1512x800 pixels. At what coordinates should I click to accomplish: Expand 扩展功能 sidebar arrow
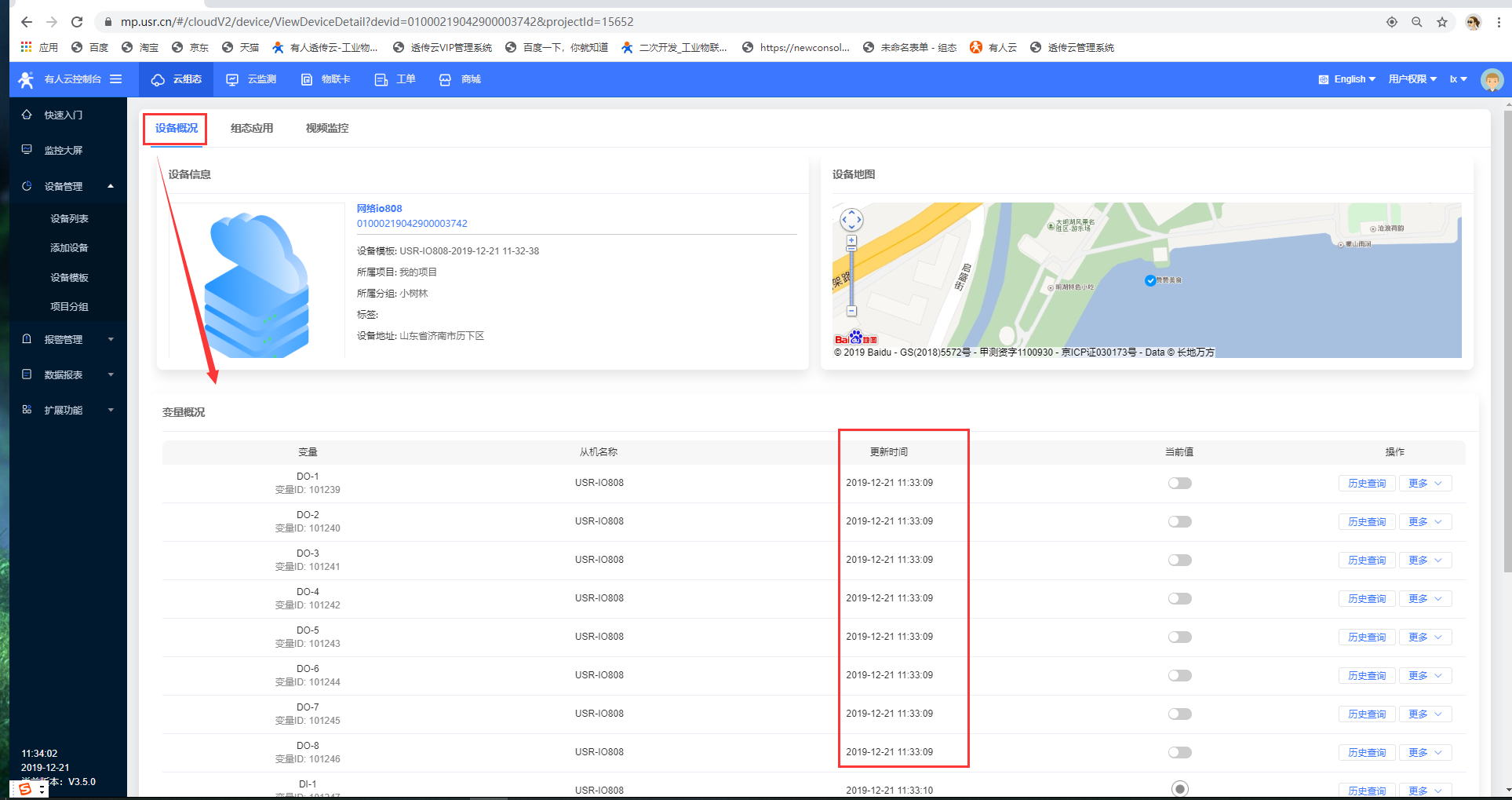pos(111,410)
